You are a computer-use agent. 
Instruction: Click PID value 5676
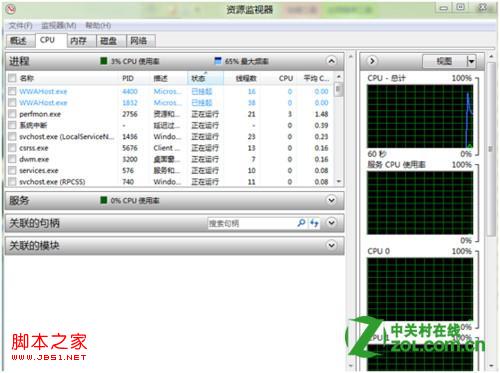pyautogui.click(x=130, y=148)
